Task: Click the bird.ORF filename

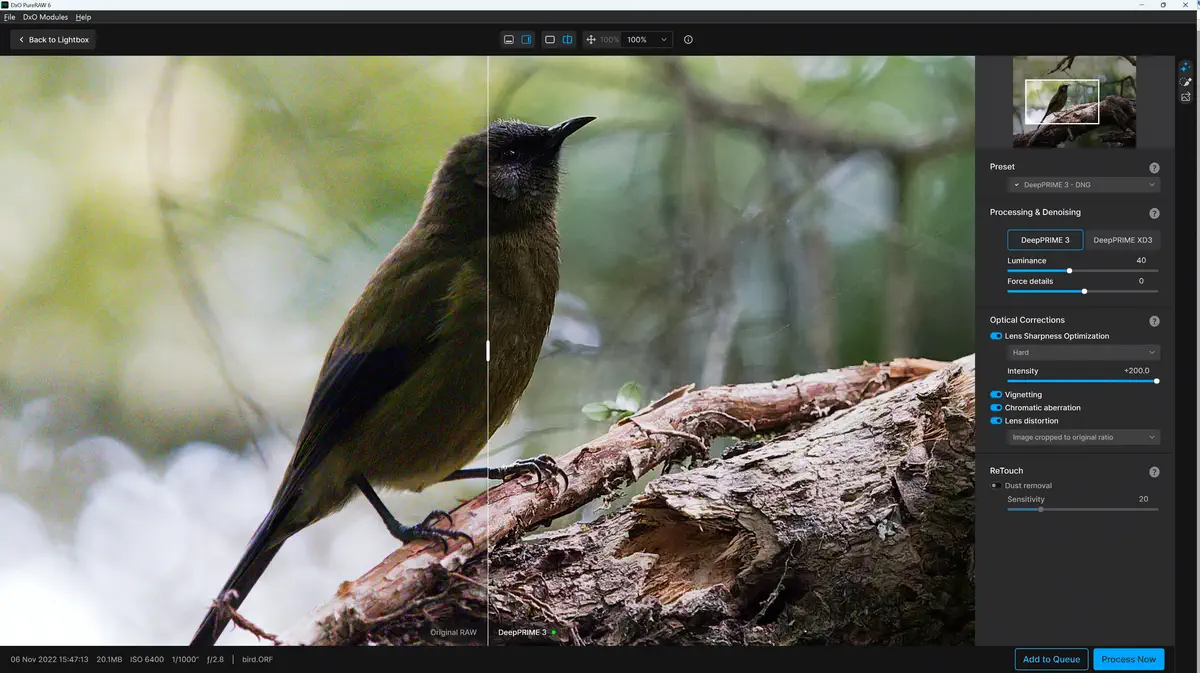Action: coord(257,660)
